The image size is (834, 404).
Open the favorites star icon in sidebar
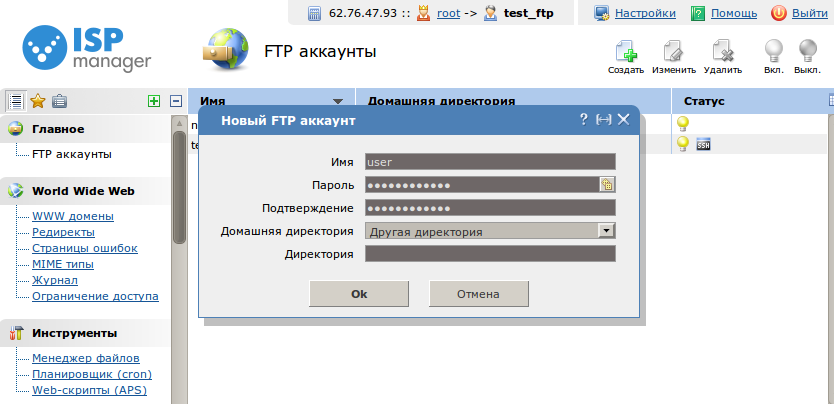coord(38,100)
